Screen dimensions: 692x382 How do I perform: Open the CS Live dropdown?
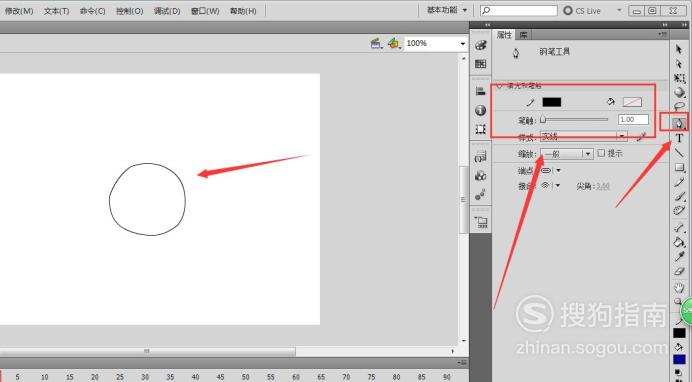coord(619,10)
